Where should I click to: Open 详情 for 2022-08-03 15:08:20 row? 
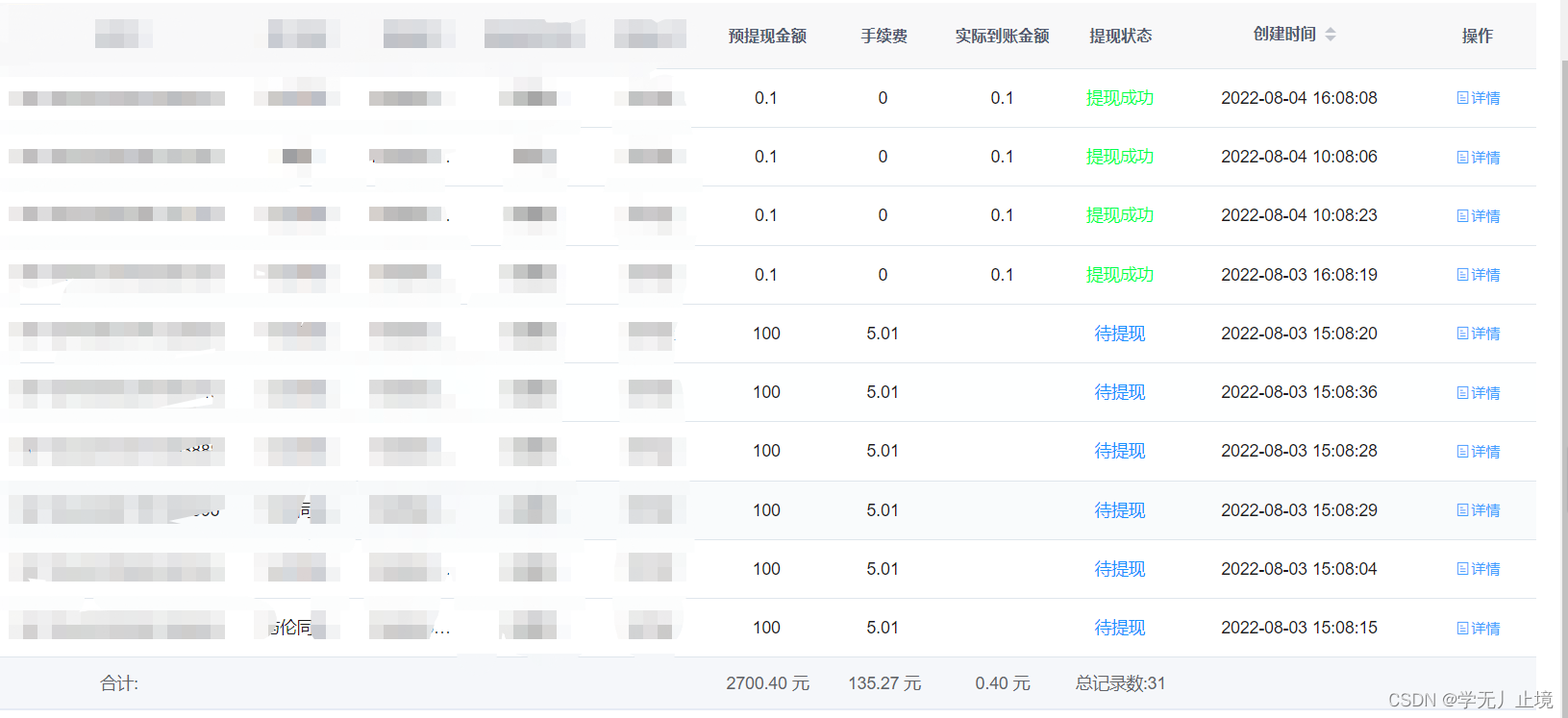tap(1479, 334)
